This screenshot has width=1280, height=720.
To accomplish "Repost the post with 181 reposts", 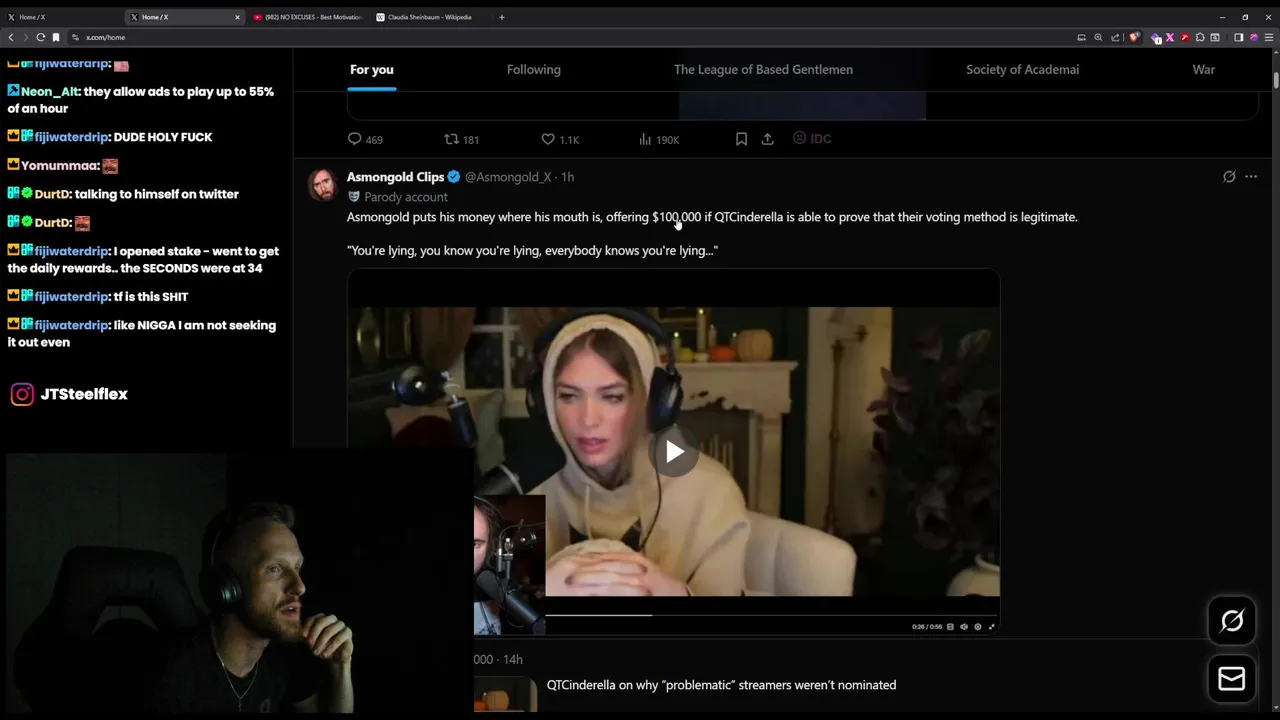I will (x=461, y=139).
